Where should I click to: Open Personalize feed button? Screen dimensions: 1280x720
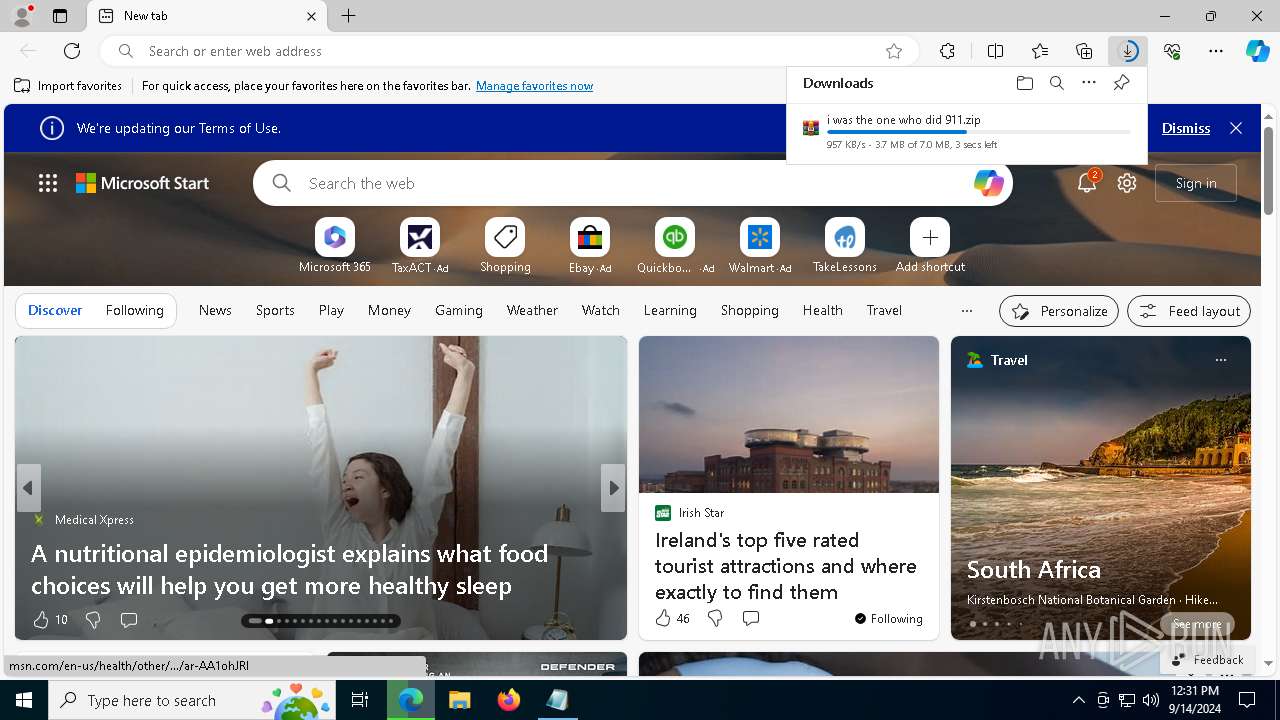click(x=1058, y=311)
